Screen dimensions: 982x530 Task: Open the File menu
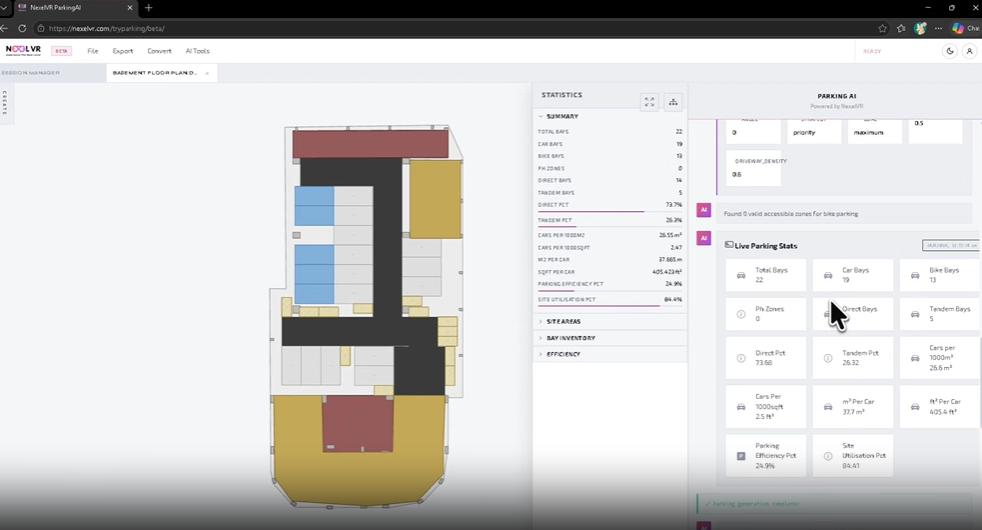pyautogui.click(x=93, y=51)
